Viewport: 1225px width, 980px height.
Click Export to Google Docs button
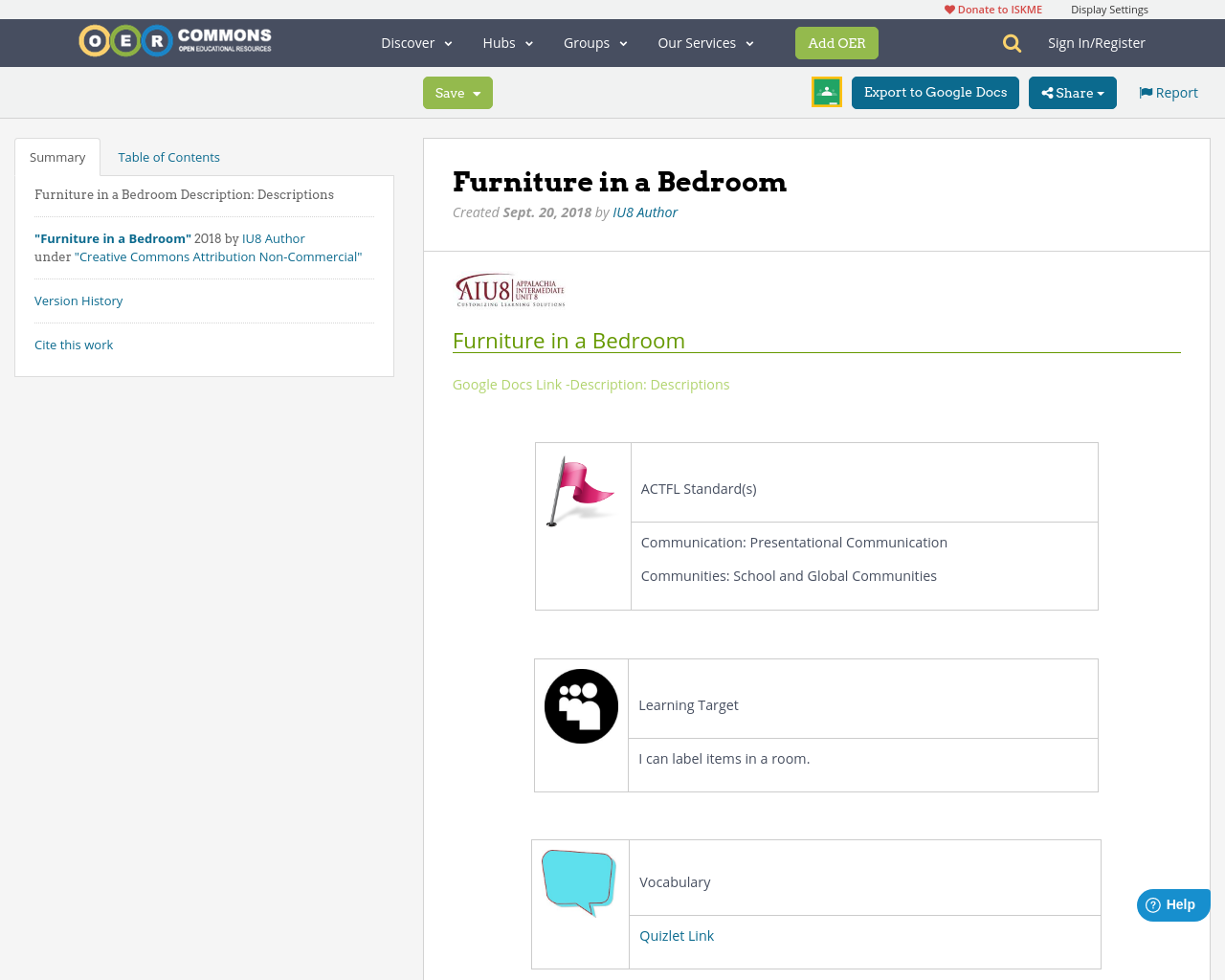click(x=935, y=93)
